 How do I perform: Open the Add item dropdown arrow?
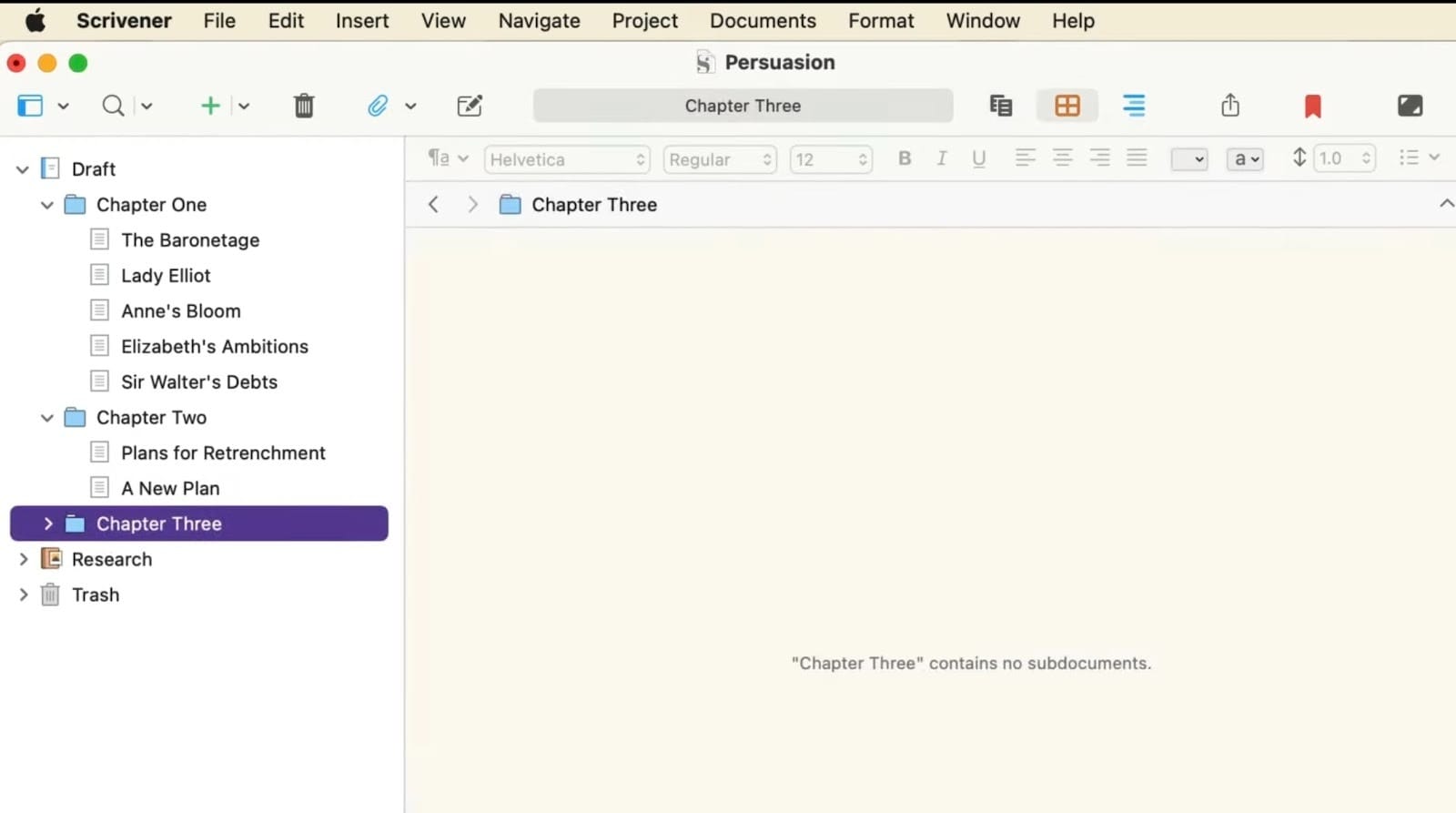tap(244, 106)
